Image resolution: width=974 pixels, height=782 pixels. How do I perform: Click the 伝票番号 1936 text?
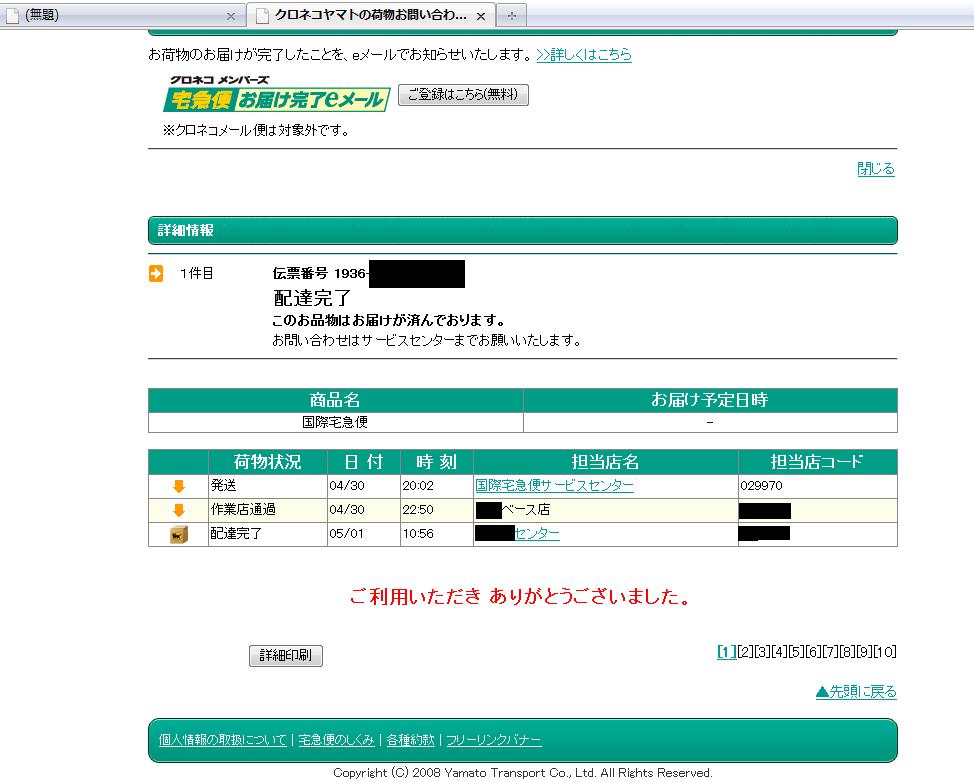pos(320,274)
